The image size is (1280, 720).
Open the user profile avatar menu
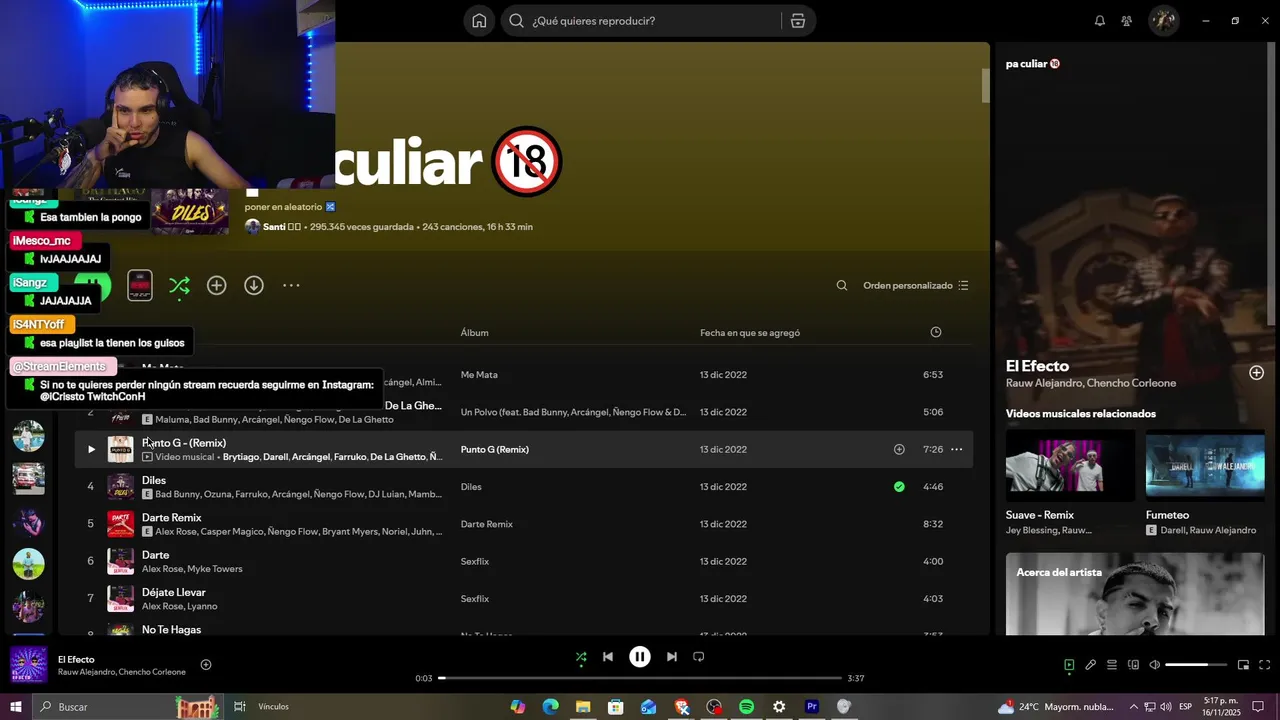[1163, 21]
